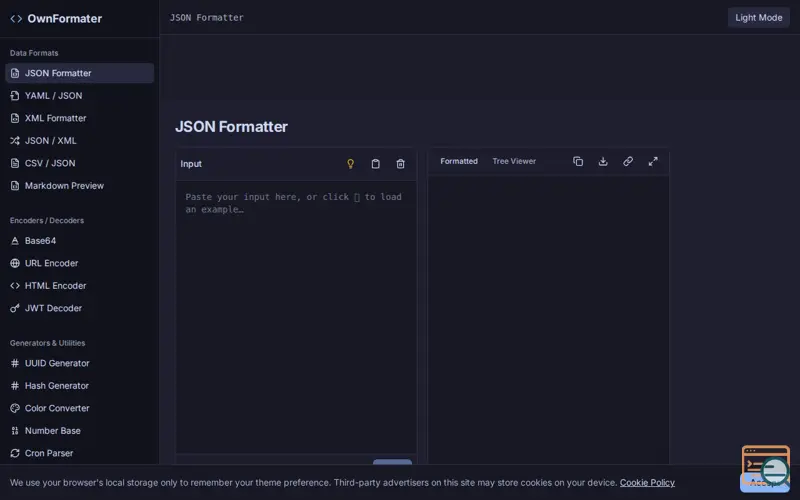Click the Color Converter palette icon

tap(15, 408)
